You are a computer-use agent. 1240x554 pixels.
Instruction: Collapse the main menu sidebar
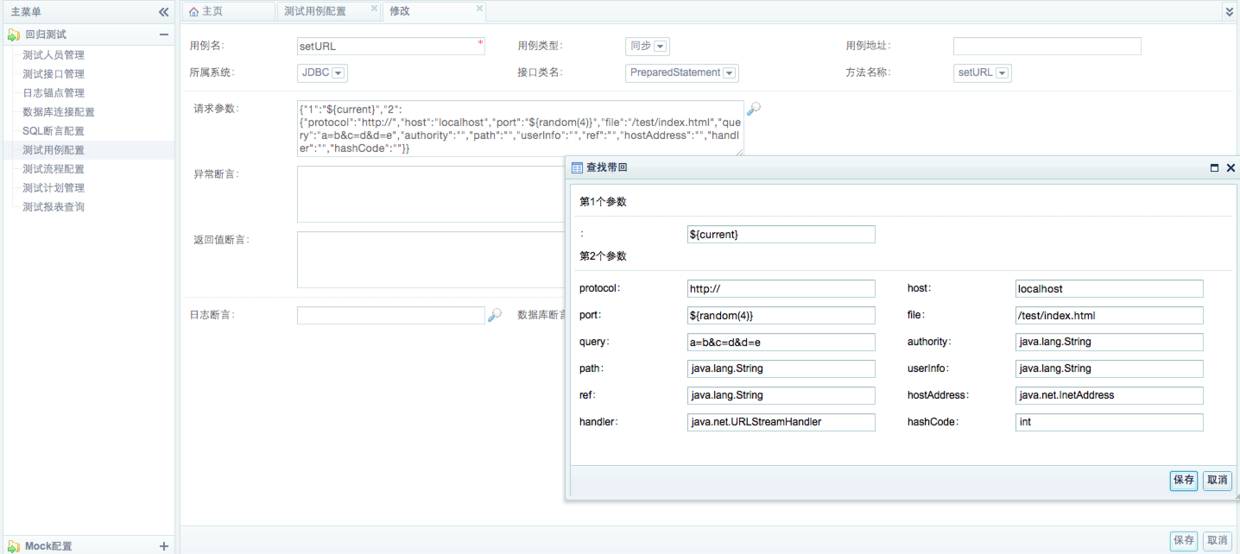[x=164, y=12]
